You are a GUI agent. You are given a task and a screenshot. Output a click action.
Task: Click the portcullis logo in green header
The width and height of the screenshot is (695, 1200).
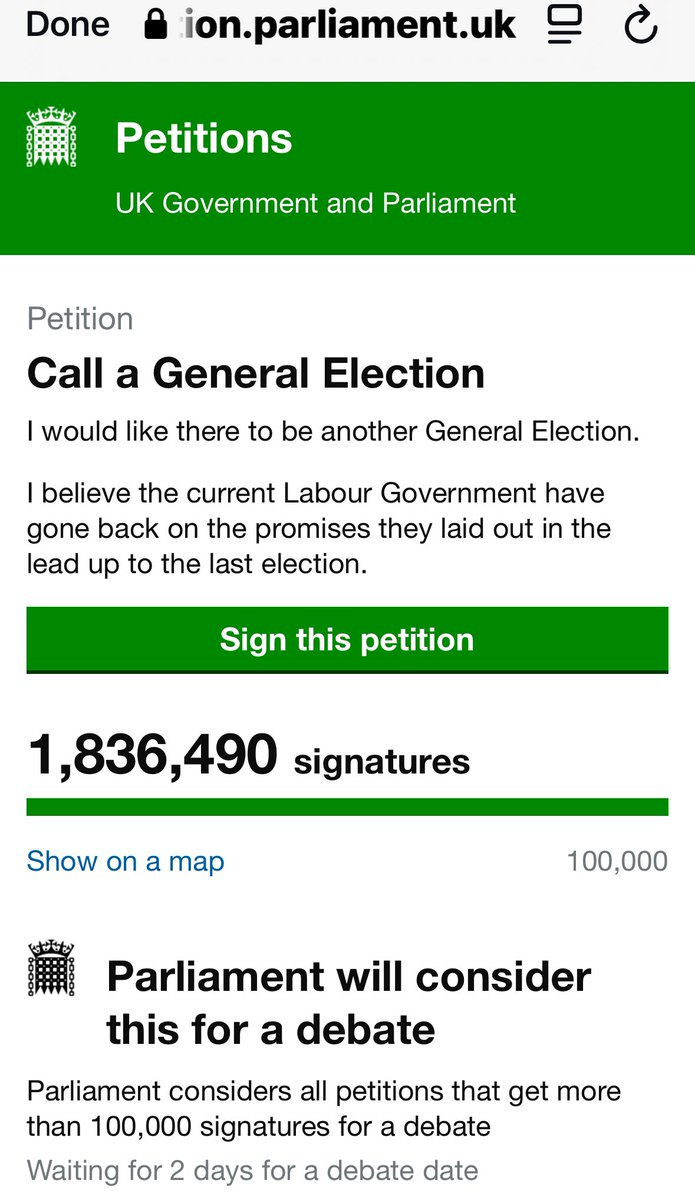(x=51, y=139)
